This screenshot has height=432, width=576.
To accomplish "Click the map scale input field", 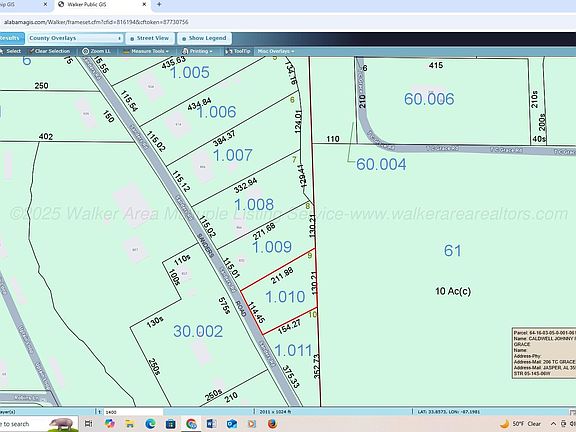I will 134,412.
